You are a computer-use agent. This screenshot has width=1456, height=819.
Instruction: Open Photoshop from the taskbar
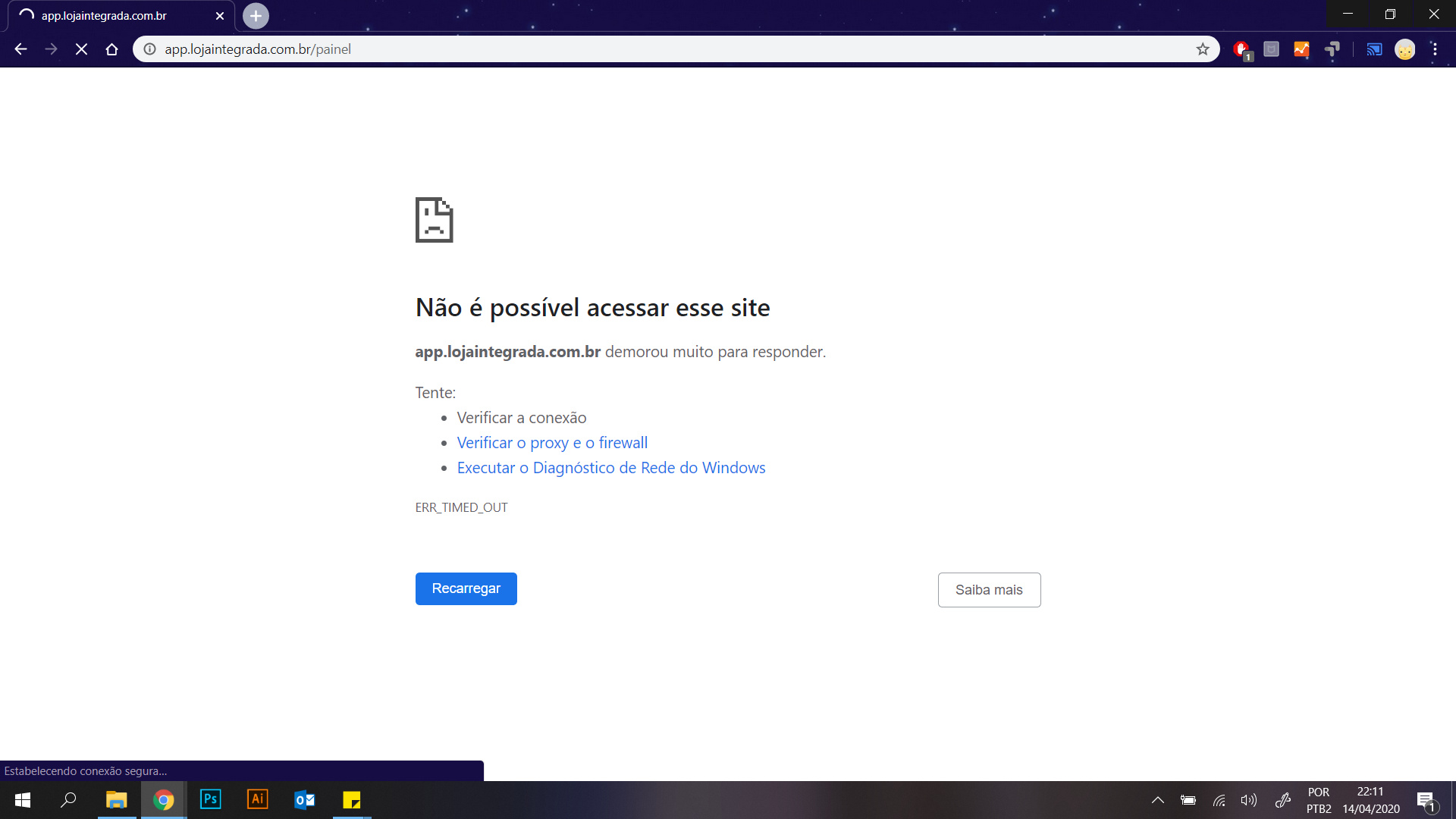210,800
